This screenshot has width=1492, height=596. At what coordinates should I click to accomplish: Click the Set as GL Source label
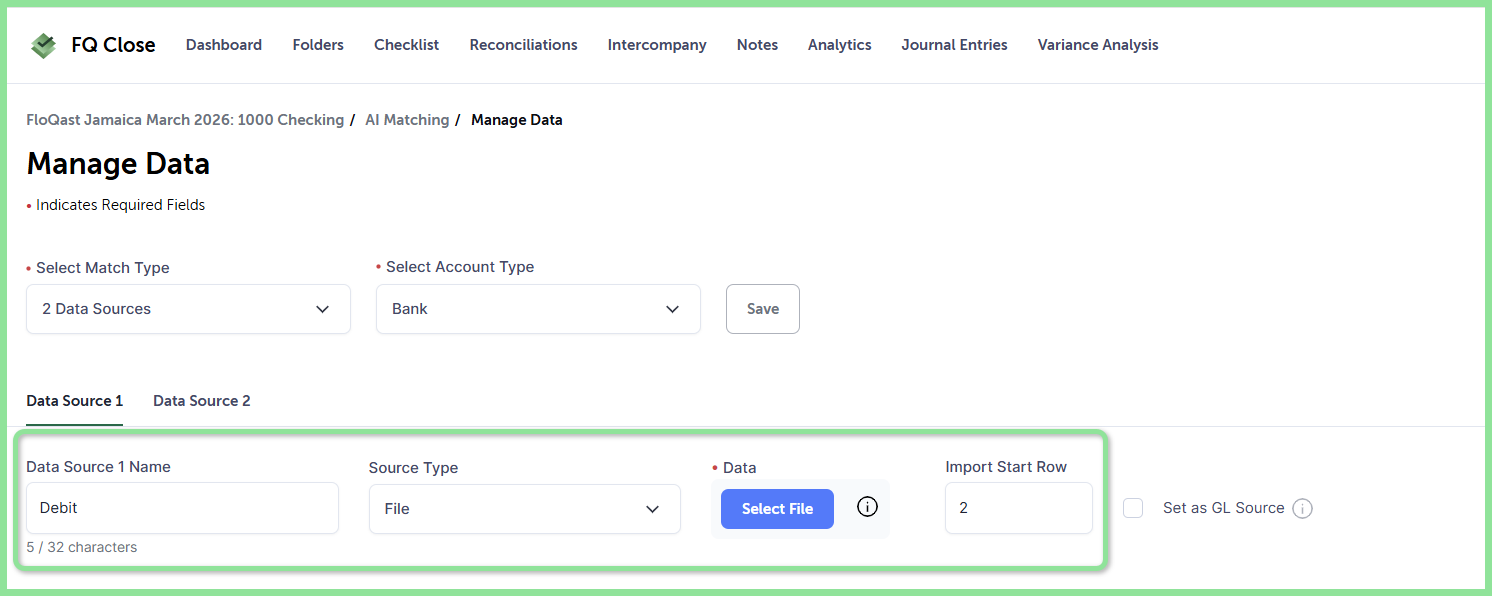click(x=1223, y=508)
